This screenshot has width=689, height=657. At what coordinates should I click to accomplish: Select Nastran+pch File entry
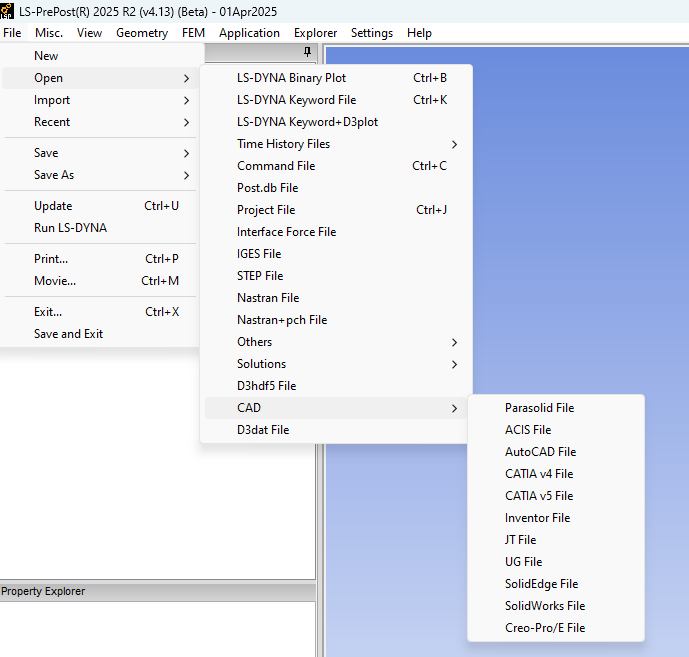coord(336,319)
